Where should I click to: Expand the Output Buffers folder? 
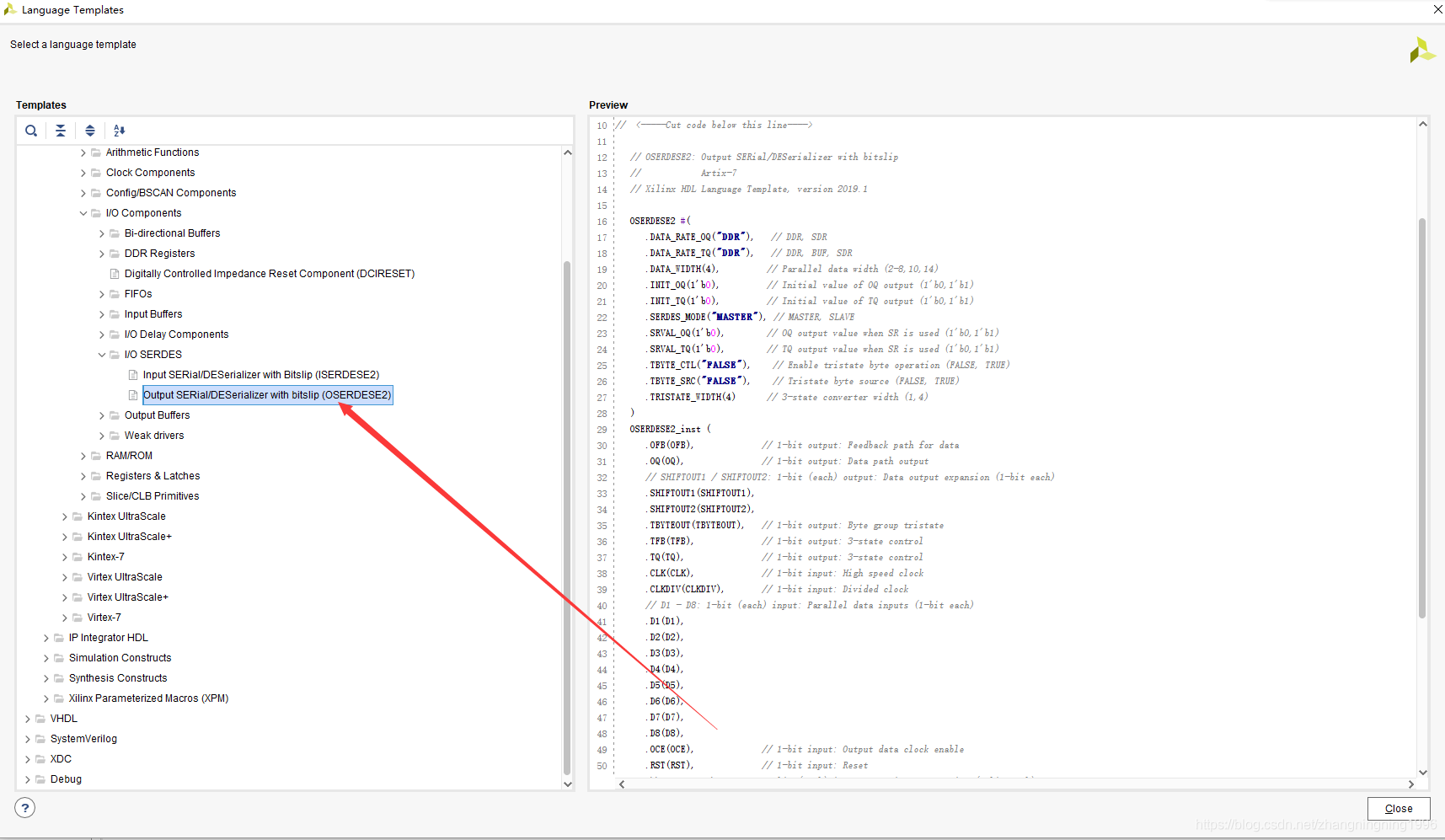pos(102,415)
